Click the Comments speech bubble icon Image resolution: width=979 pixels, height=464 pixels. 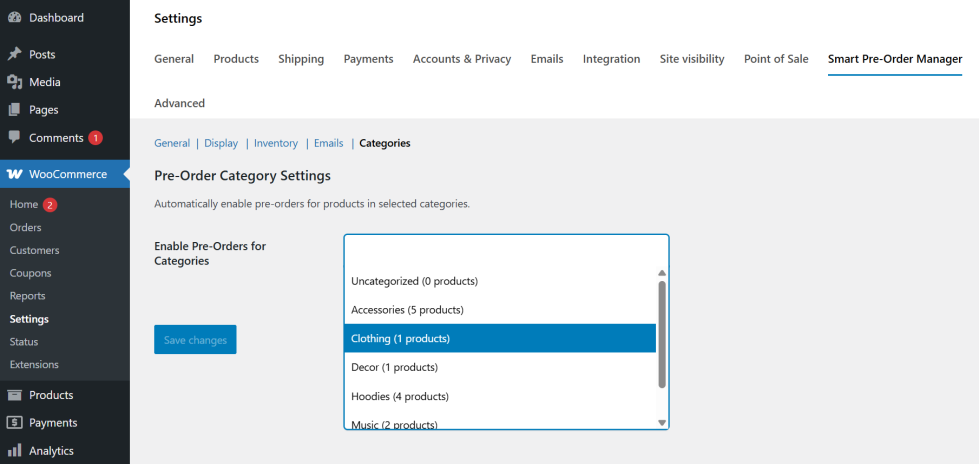coord(14,137)
